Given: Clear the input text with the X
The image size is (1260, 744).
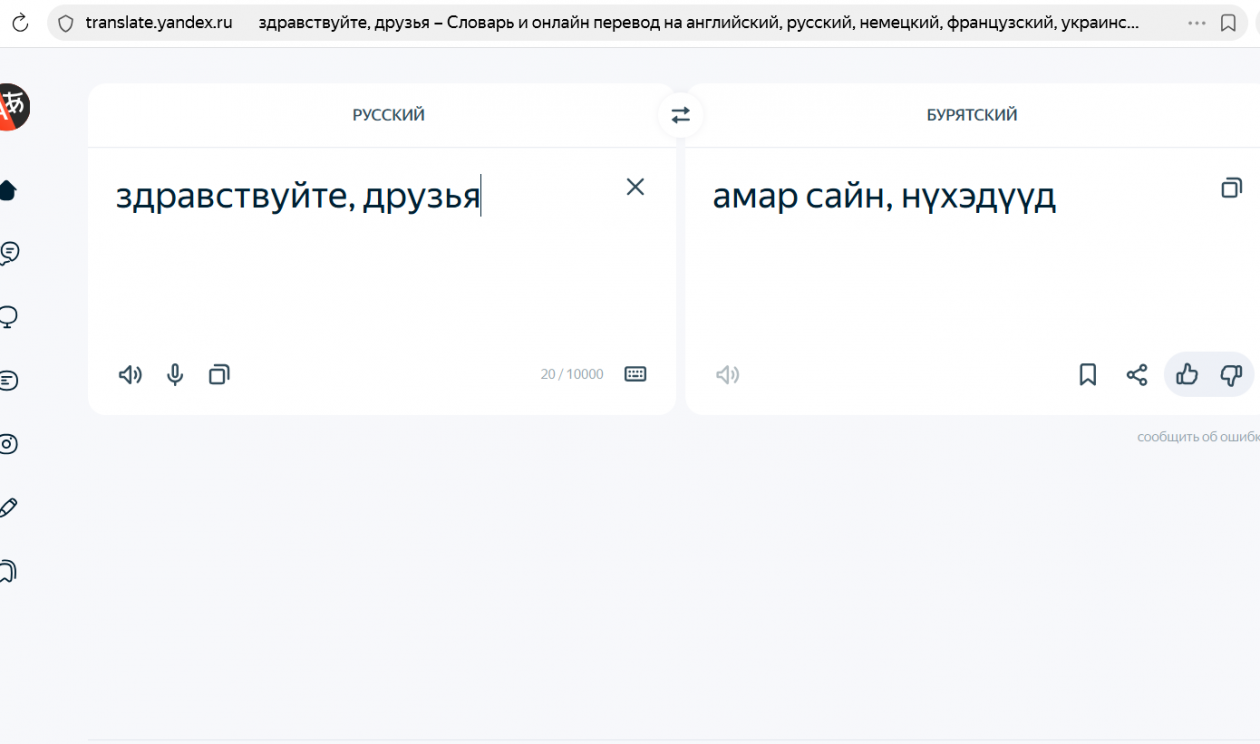Looking at the screenshot, I should 635,187.
